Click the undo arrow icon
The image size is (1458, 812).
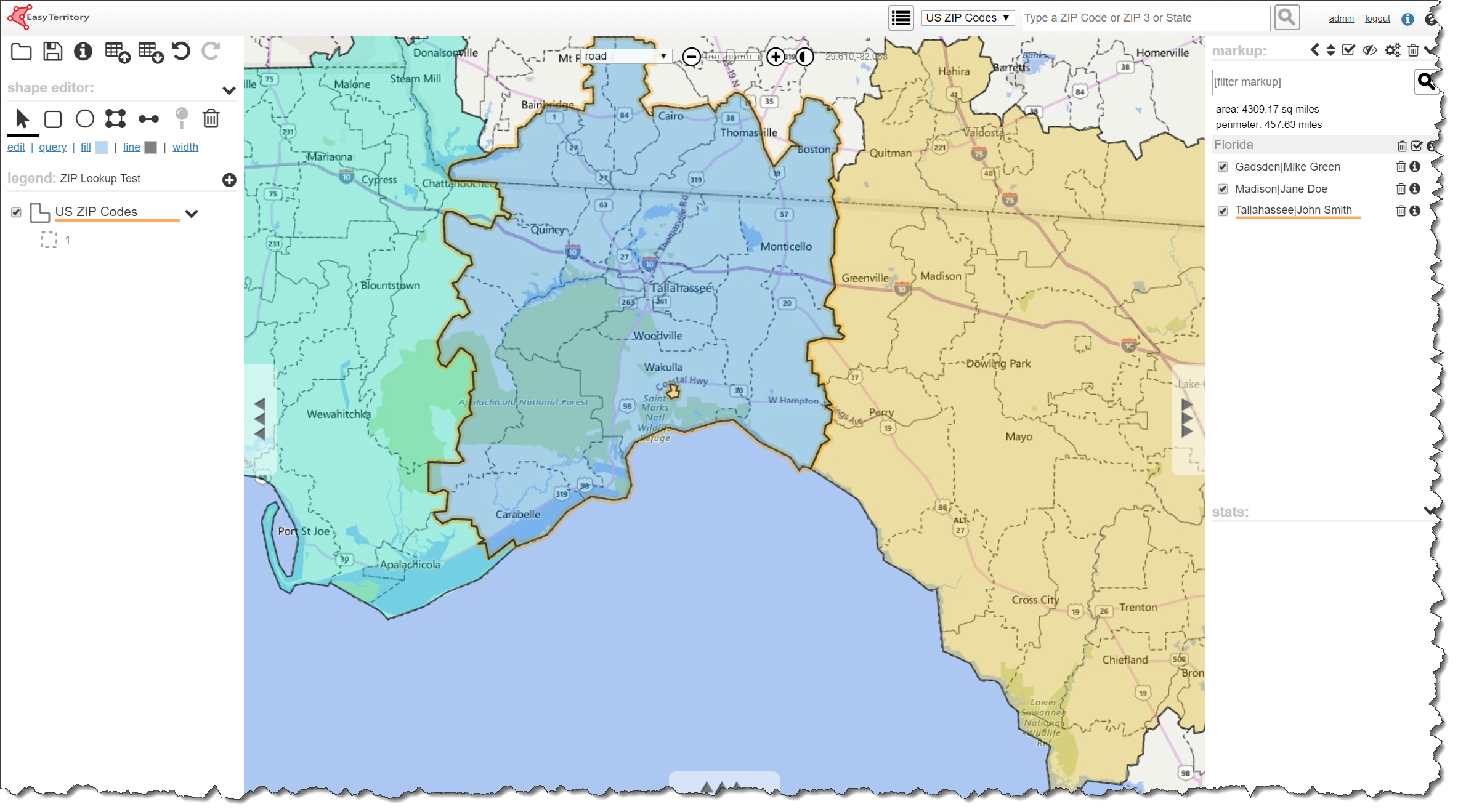pyautogui.click(x=181, y=51)
